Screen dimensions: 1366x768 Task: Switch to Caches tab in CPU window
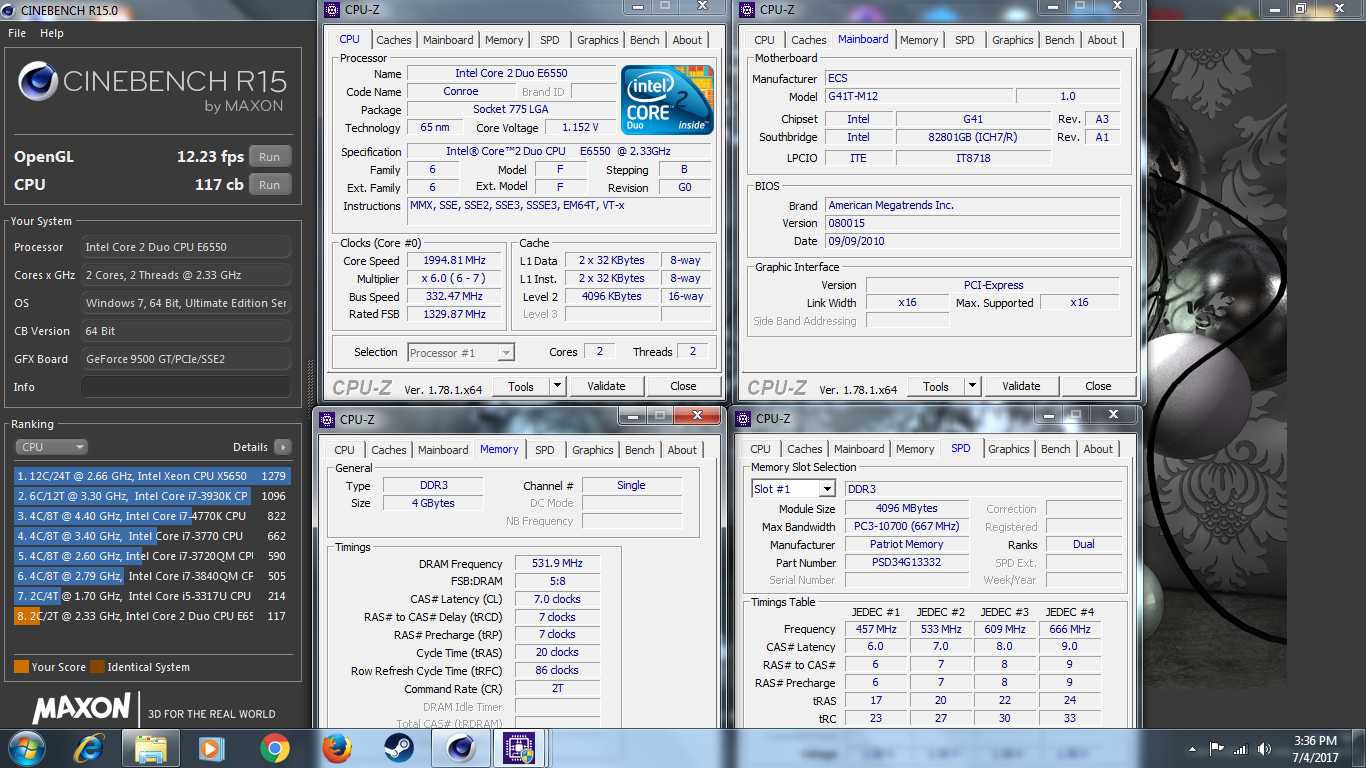(x=394, y=40)
